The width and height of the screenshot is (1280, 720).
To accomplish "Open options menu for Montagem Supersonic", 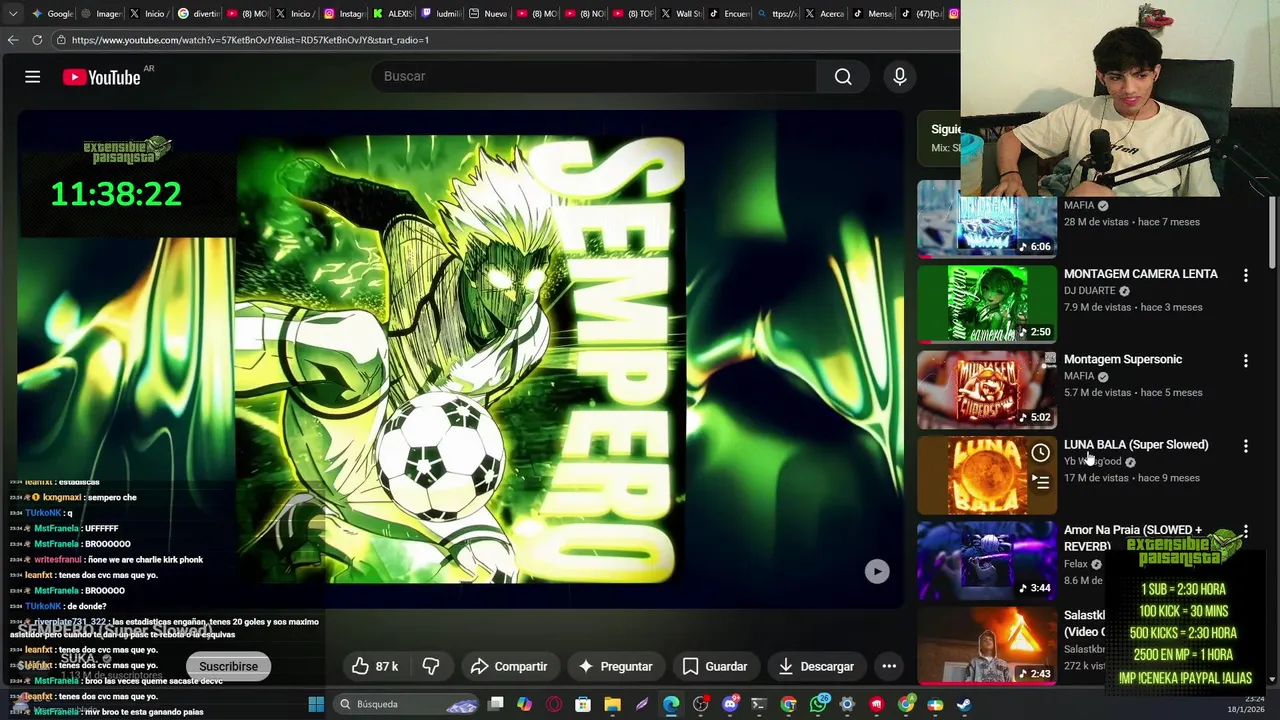I will [1245, 360].
